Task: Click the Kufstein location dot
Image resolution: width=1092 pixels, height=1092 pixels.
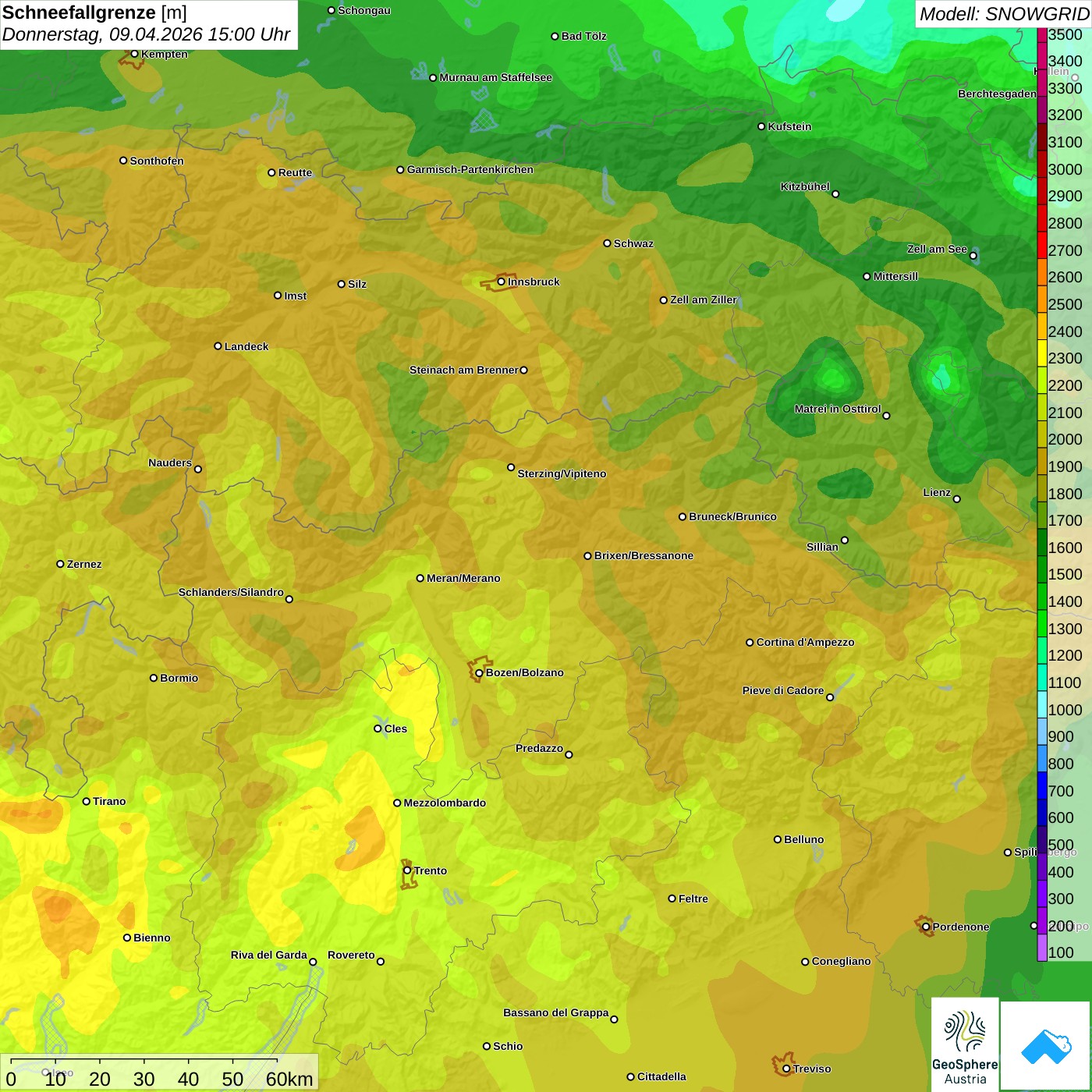Action: [761, 126]
